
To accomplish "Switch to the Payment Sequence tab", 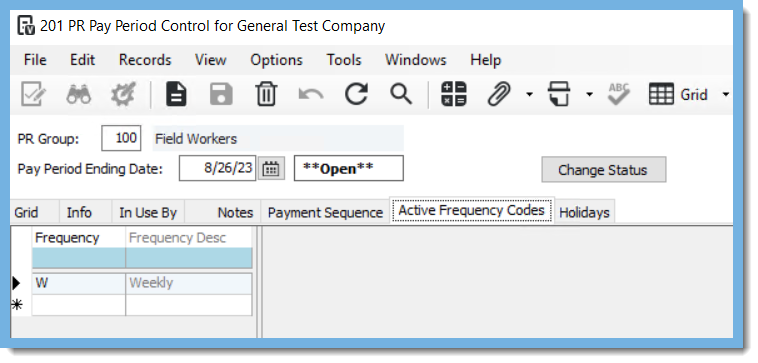I will (x=325, y=213).
